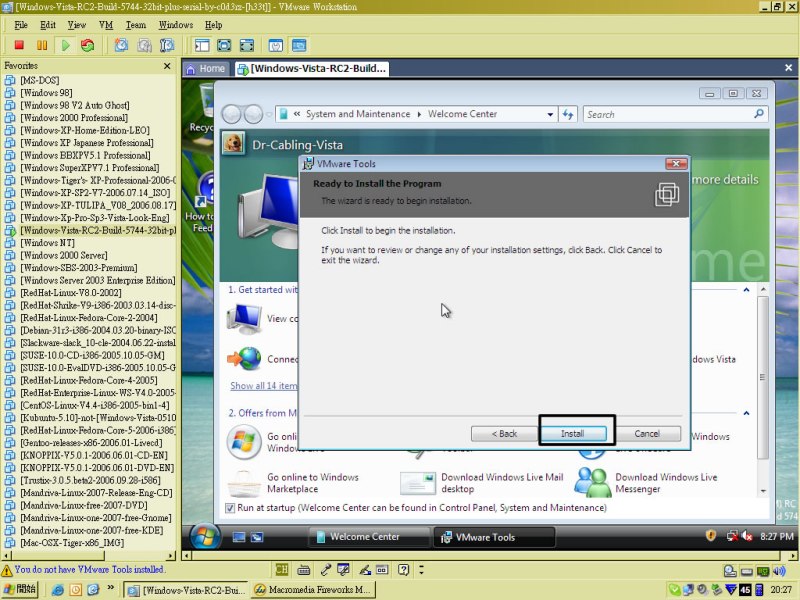The width and height of the screenshot is (800, 600).
Task: Click Install in VMware Tools wizard
Action: (573, 434)
